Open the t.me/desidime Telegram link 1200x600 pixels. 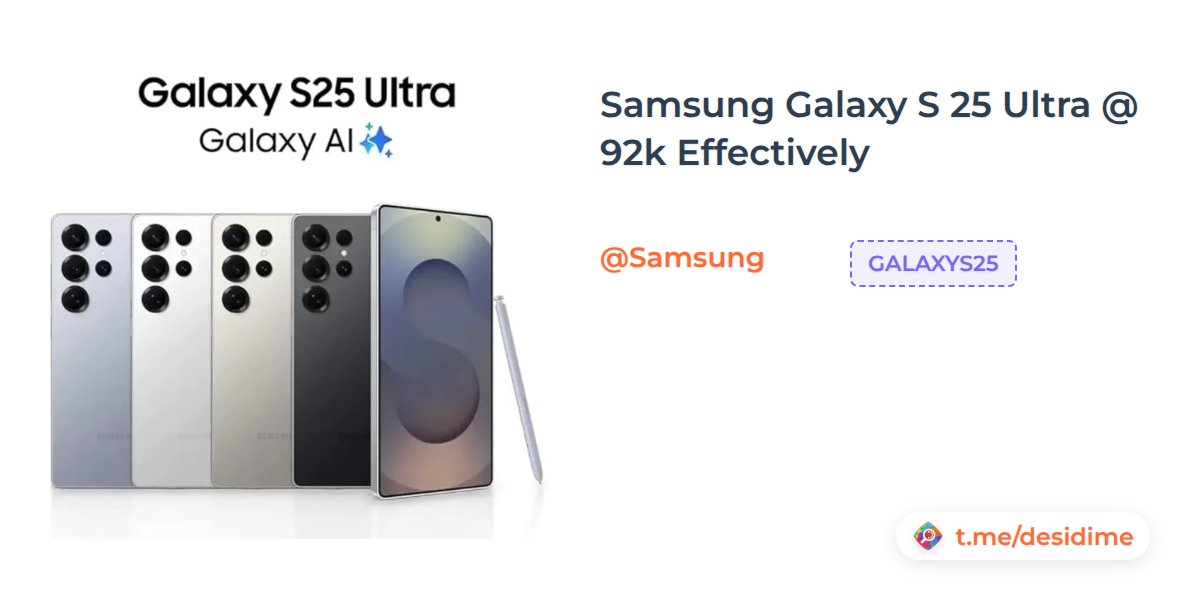point(1044,537)
